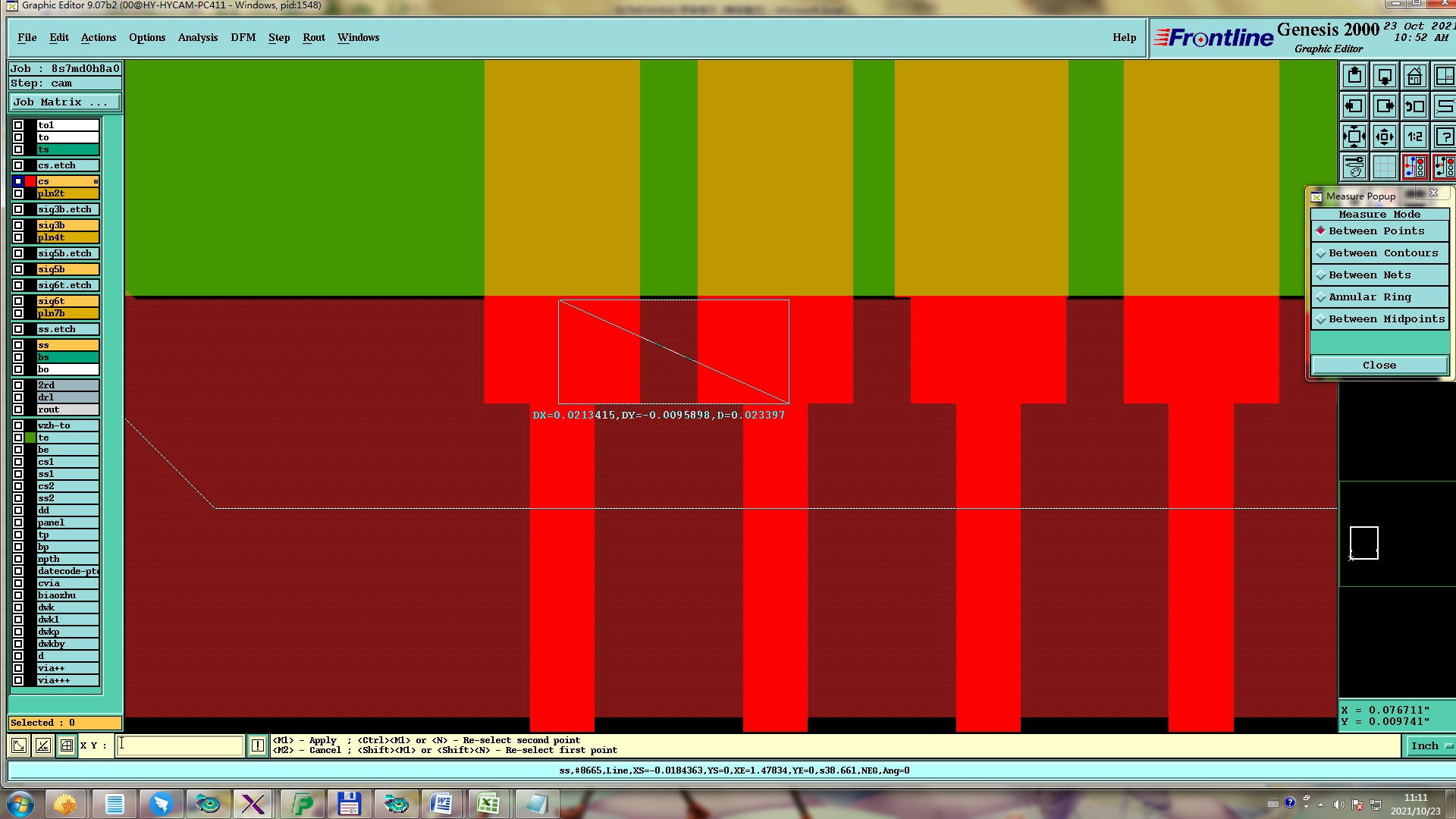Screen dimensions: 1456x819
Task: Toggle the checkbox for layer sig3b
Action: [18, 225]
